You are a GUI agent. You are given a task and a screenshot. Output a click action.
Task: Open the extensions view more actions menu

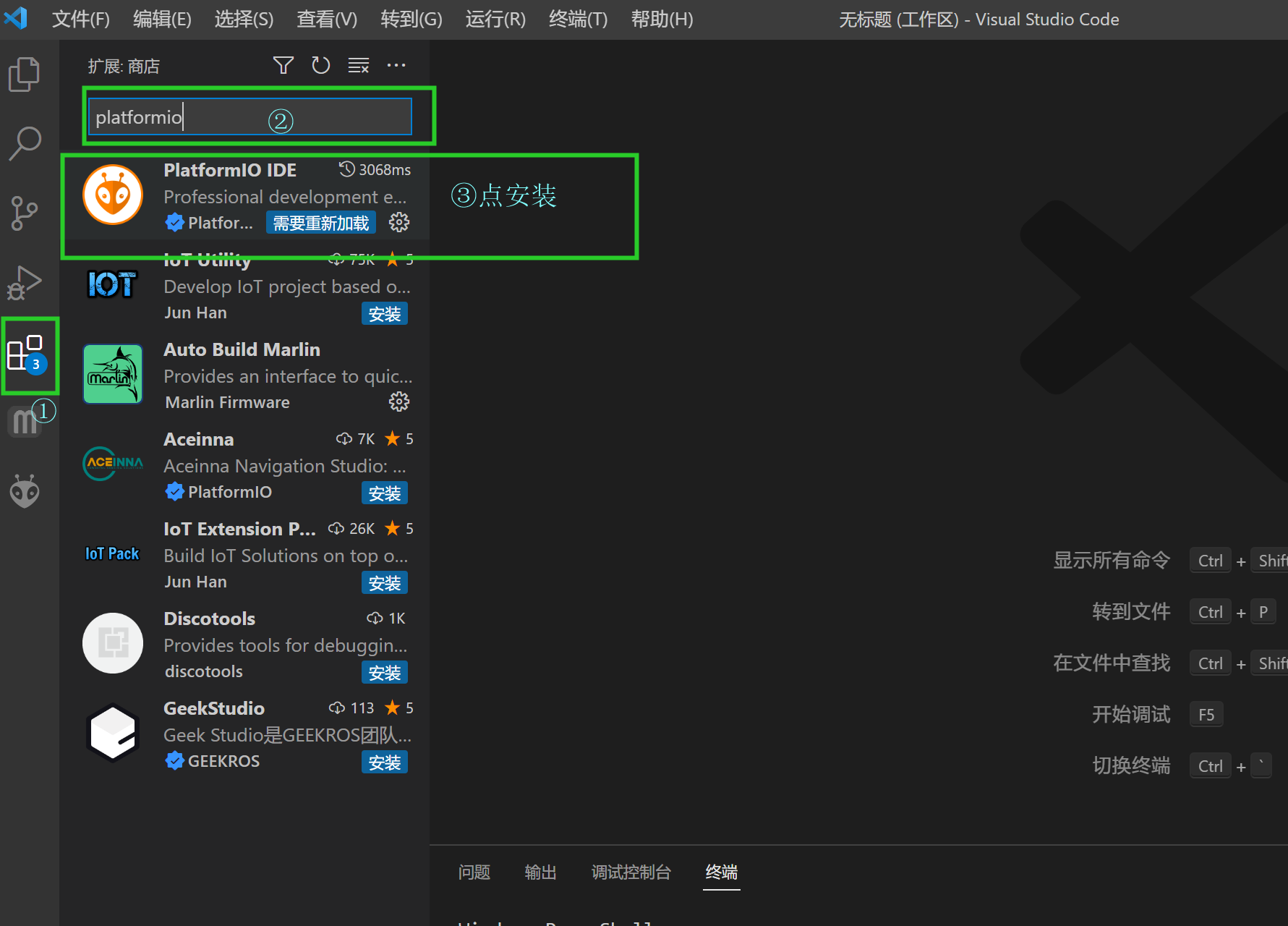coord(396,66)
